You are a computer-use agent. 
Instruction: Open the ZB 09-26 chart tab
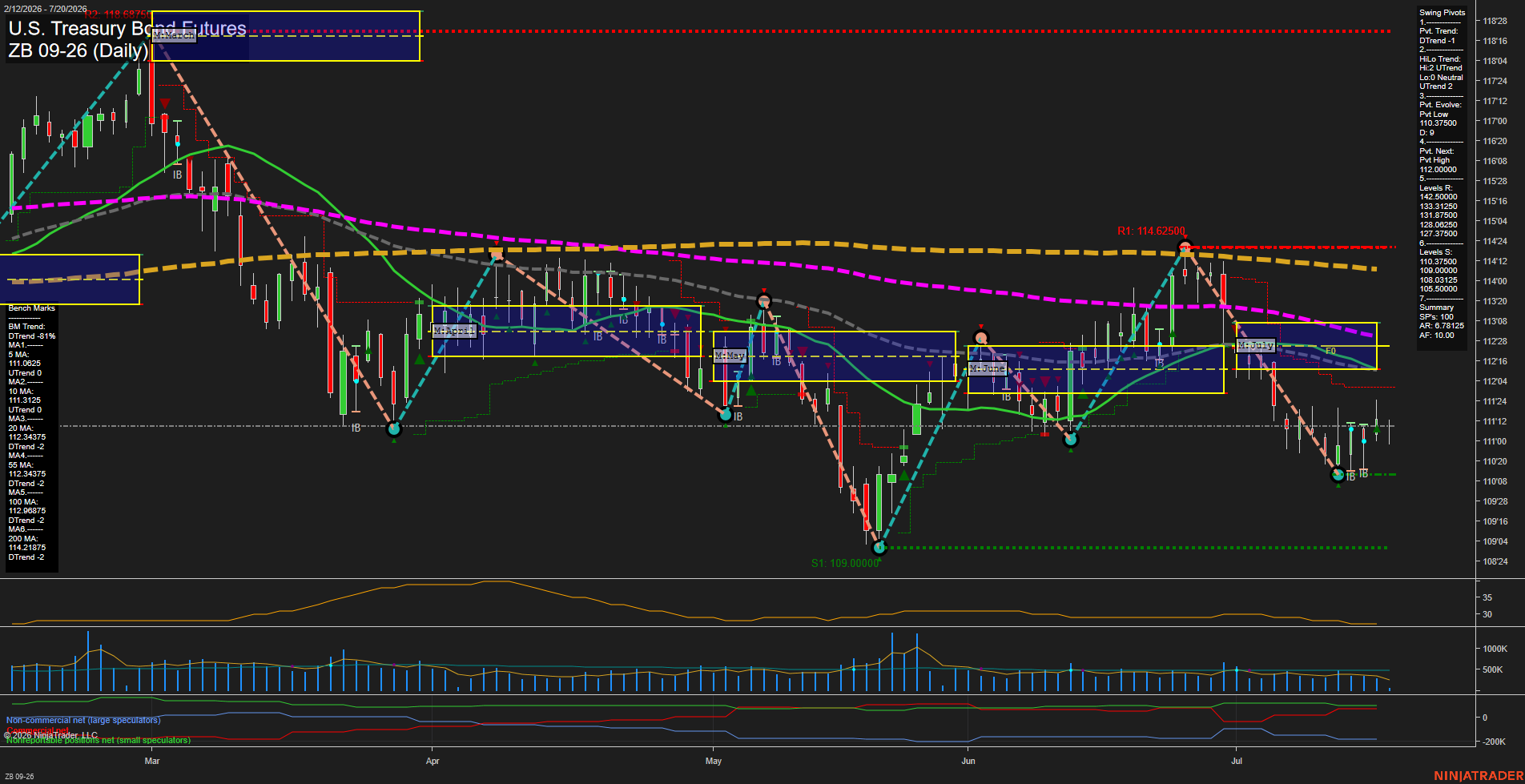19,776
